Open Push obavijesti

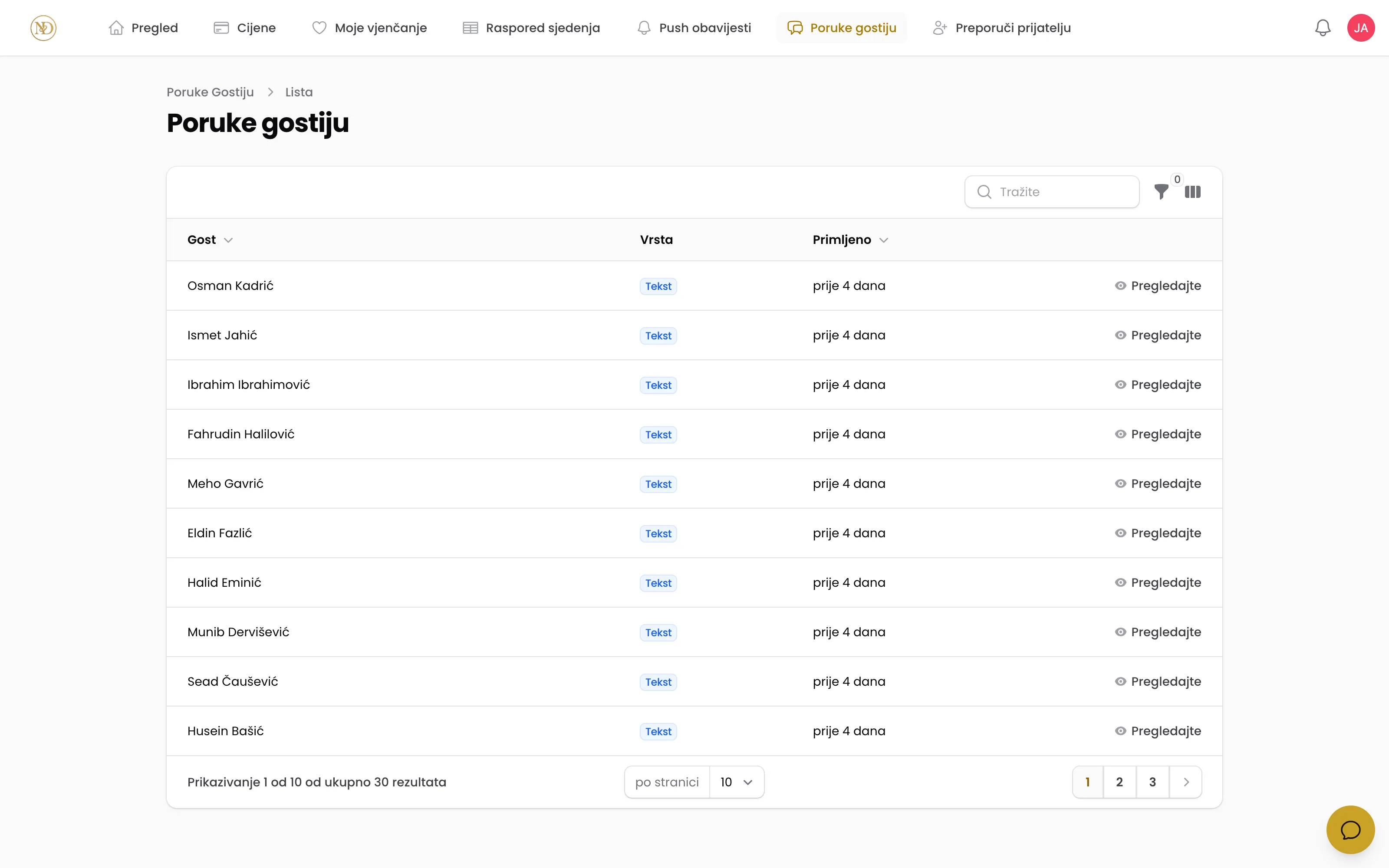694,27
